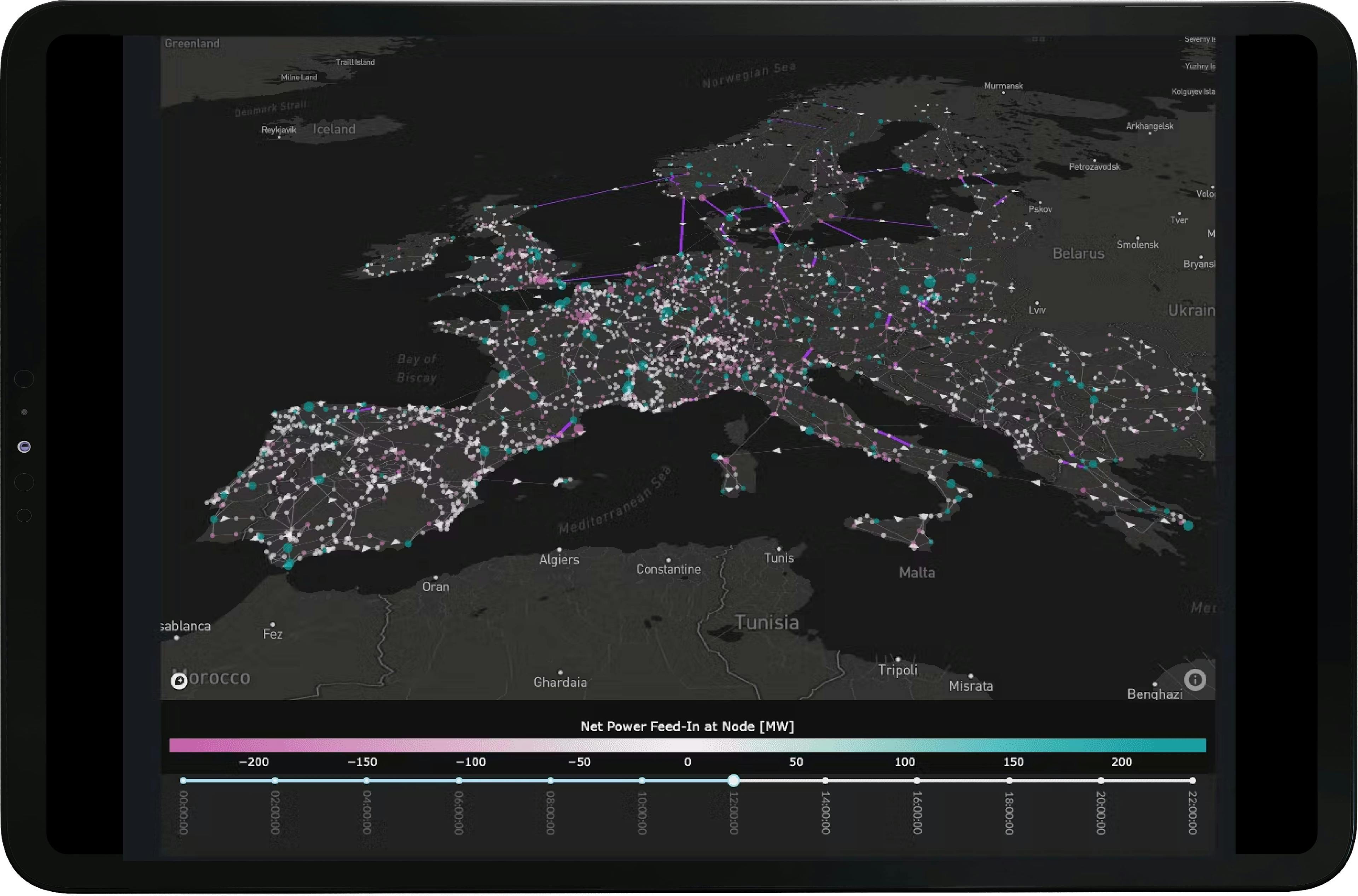Click the Denmark Strait label
1358x896 pixels.
coord(271,108)
